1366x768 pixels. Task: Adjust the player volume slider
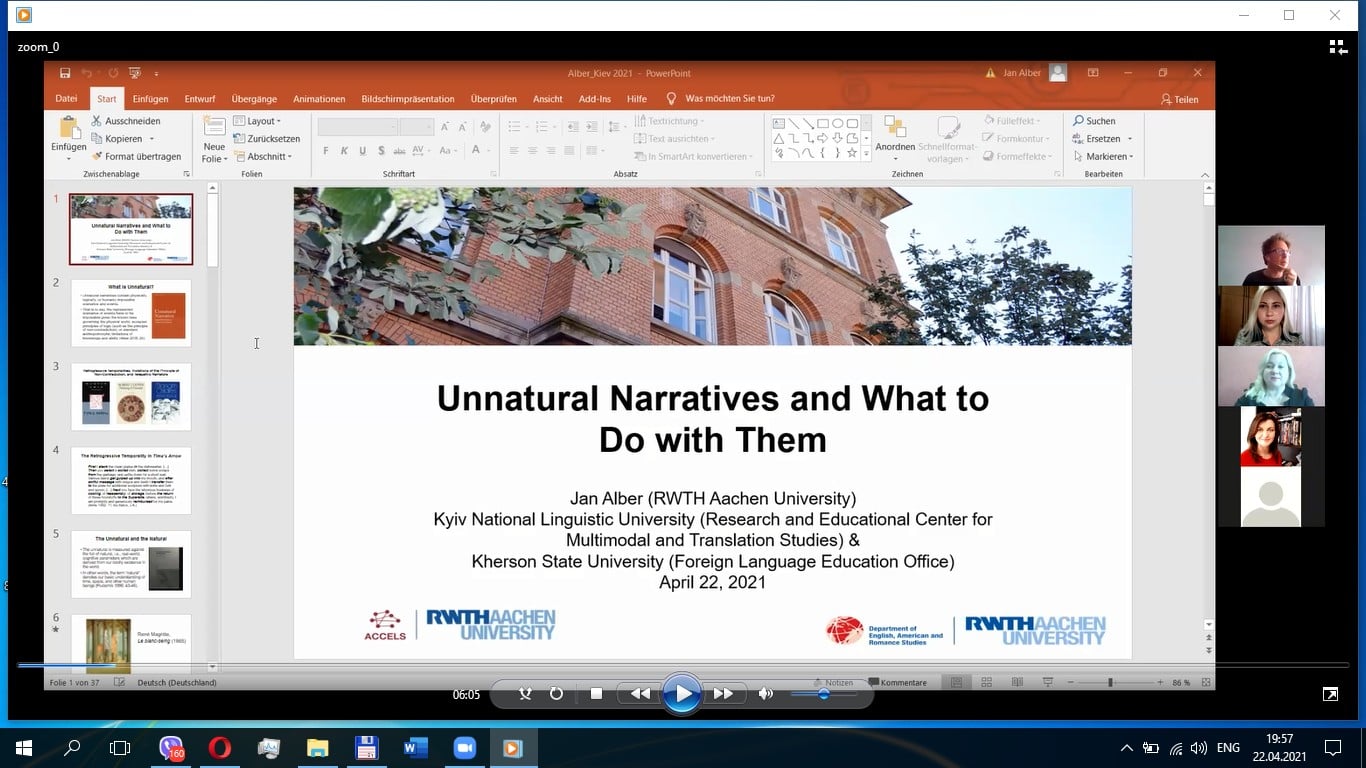pos(824,694)
